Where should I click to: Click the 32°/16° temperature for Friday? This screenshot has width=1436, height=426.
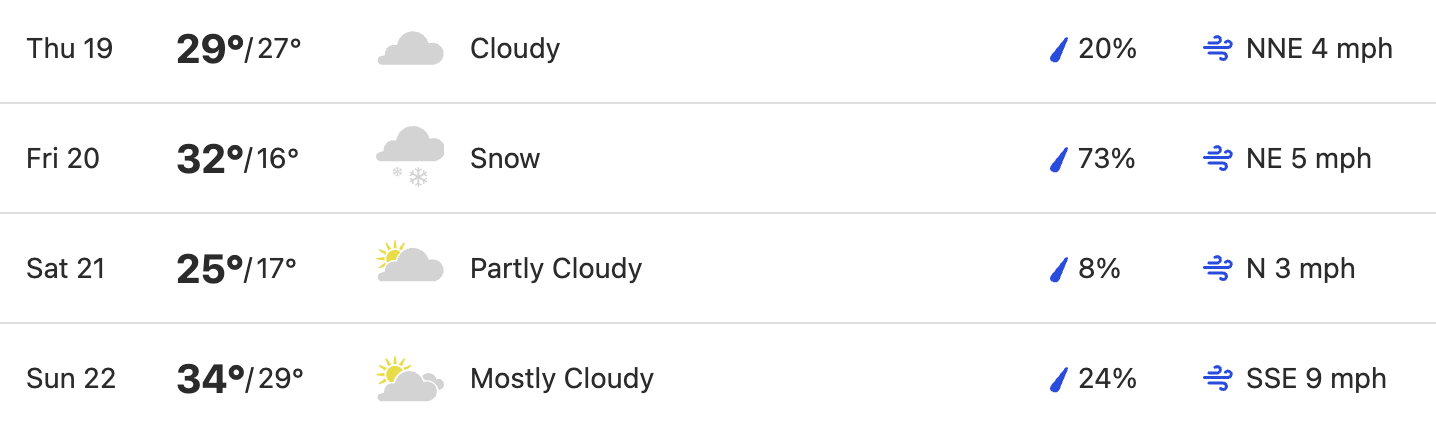(x=238, y=158)
